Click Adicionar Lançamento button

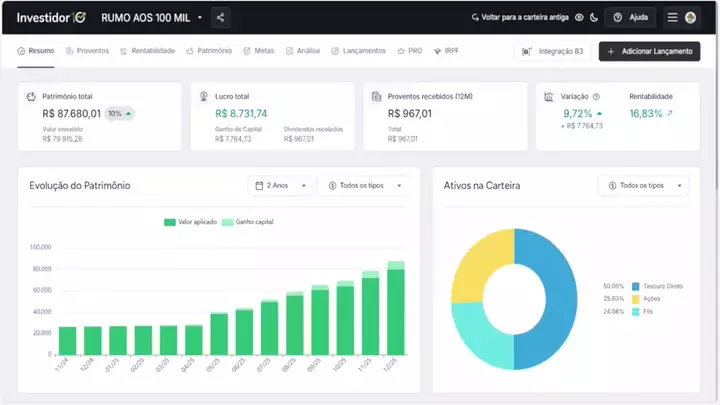[649, 51]
